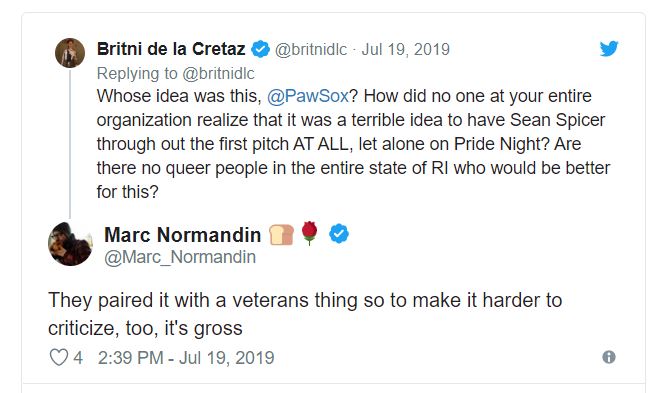Open Marc Normandin's profile avatar
The width and height of the screenshot is (664, 393).
(70, 244)
